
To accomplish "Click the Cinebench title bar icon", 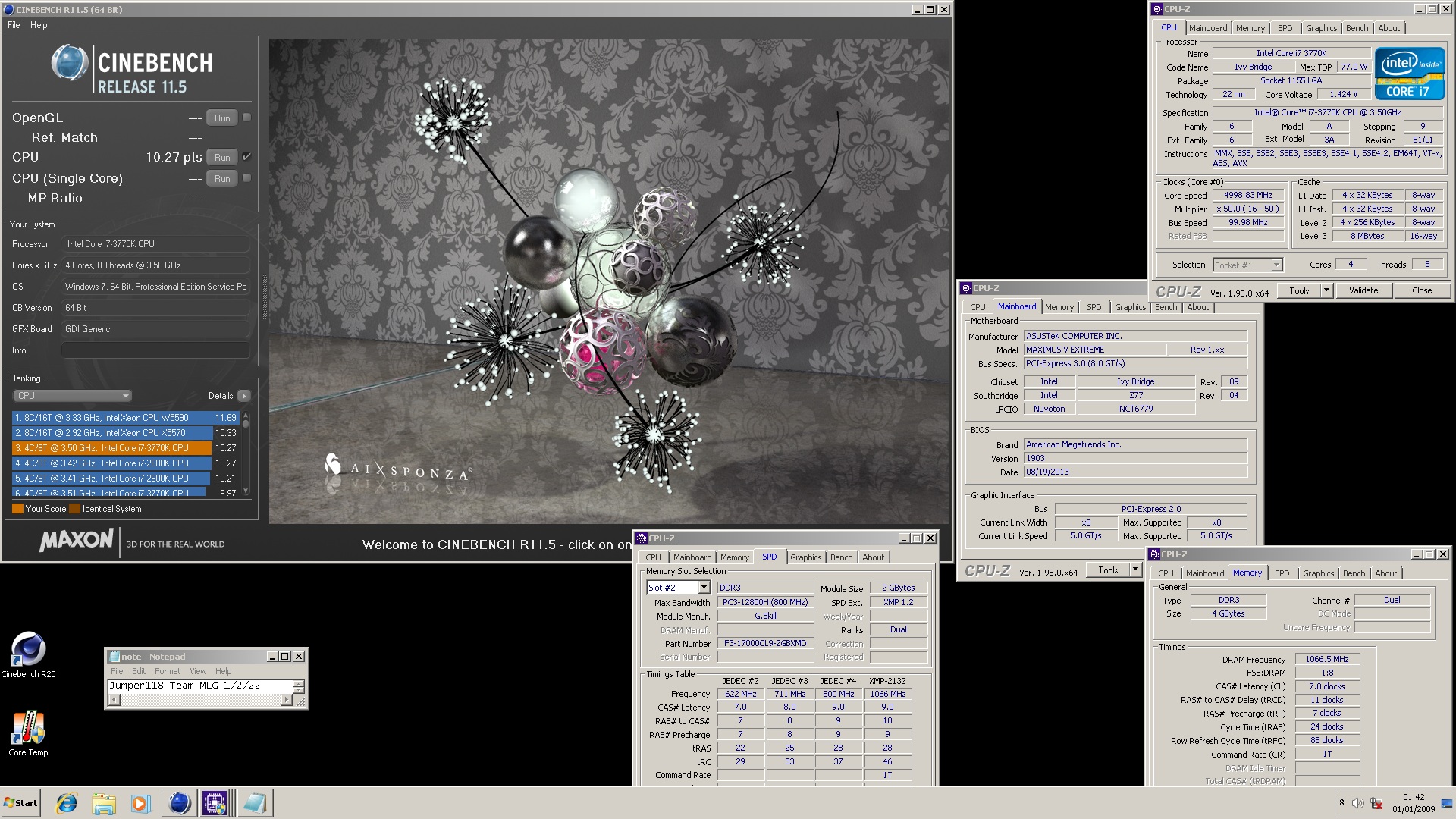I will [8, 10].
